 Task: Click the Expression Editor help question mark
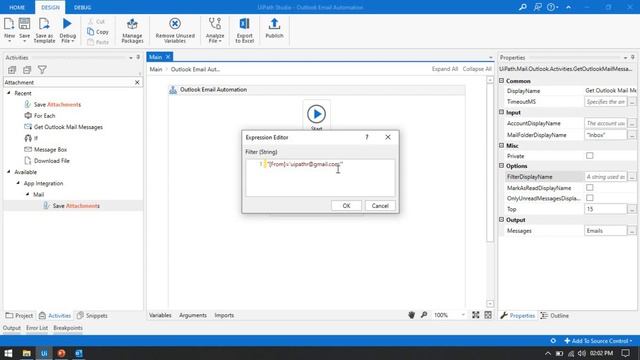[x=367, y=137]
